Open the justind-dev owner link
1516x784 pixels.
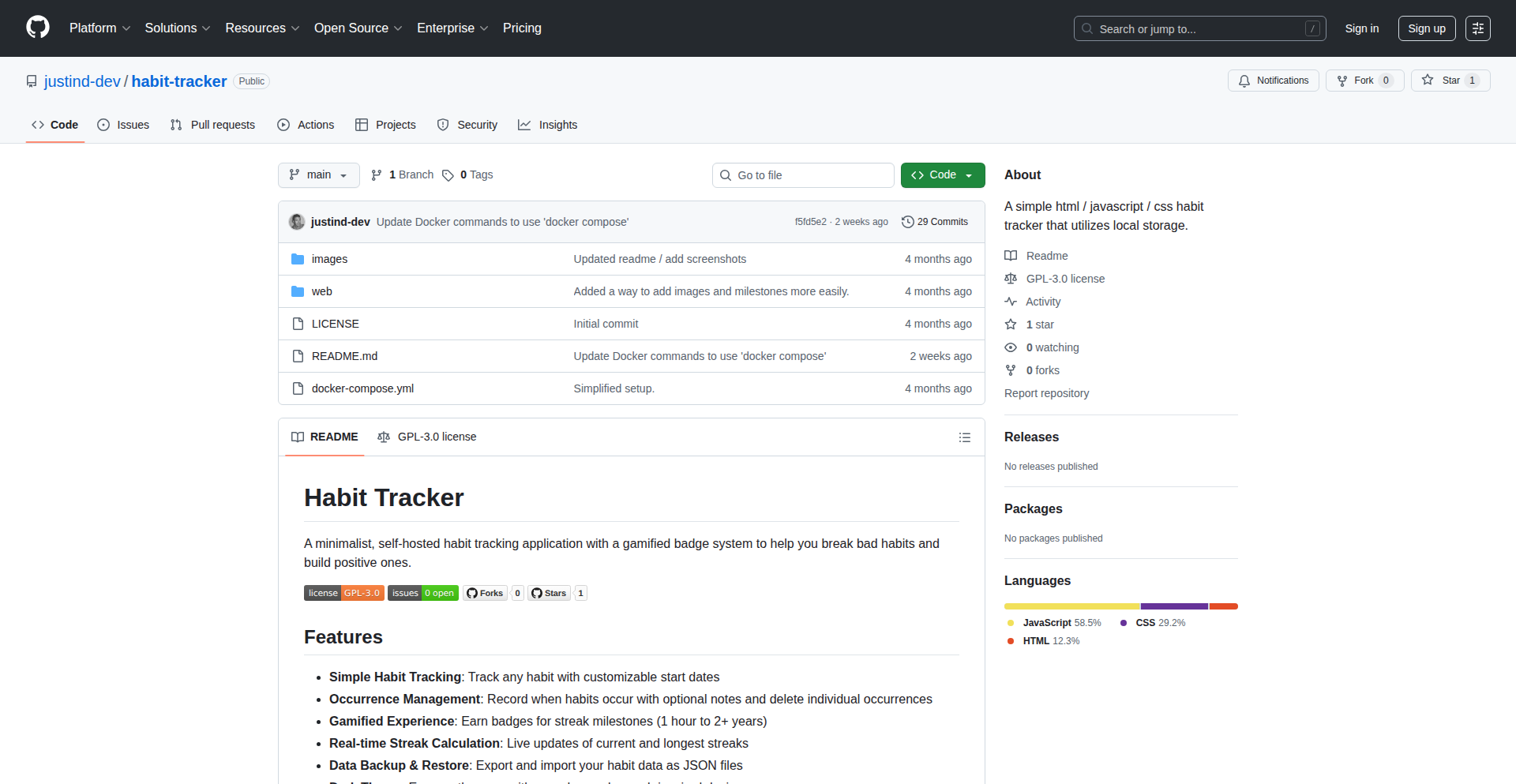pos(82,81)
